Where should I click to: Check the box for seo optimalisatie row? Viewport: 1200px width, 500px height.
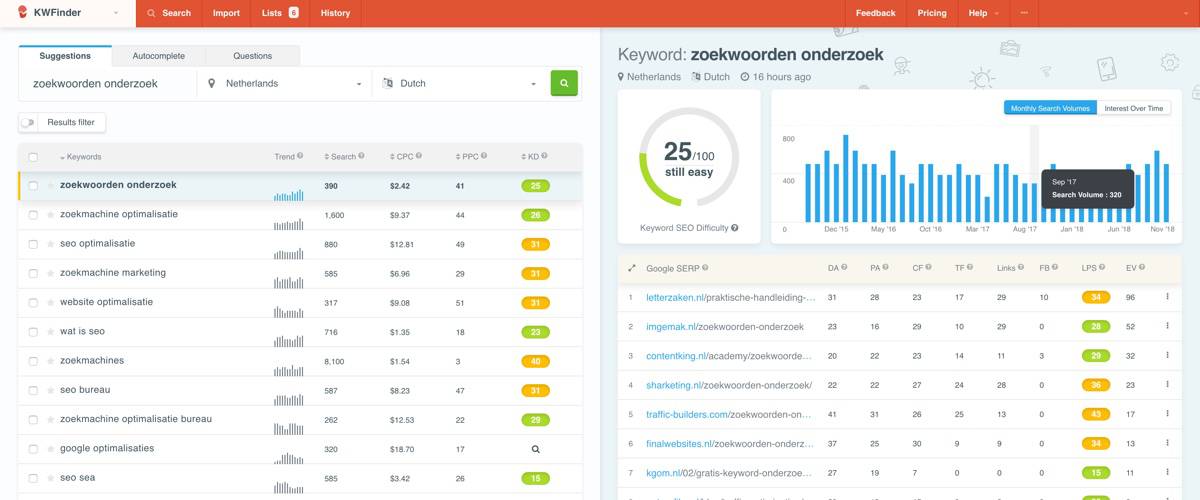click(x=33, y=244)
